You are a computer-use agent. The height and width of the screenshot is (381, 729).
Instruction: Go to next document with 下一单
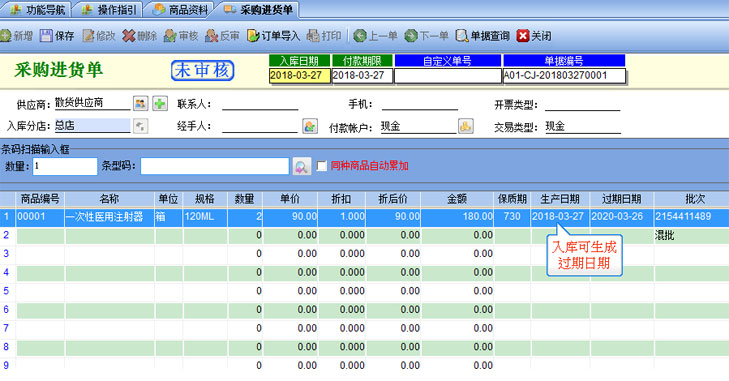point(426,36)
